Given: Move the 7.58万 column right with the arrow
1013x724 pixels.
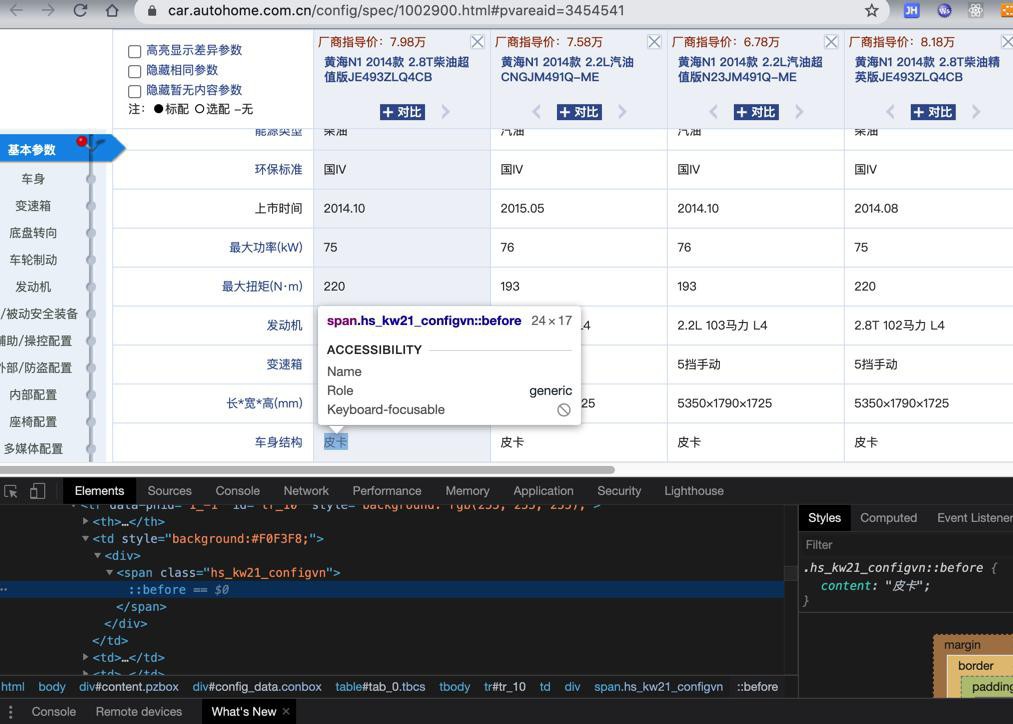Looking at the screenshot, I should 622,112.
